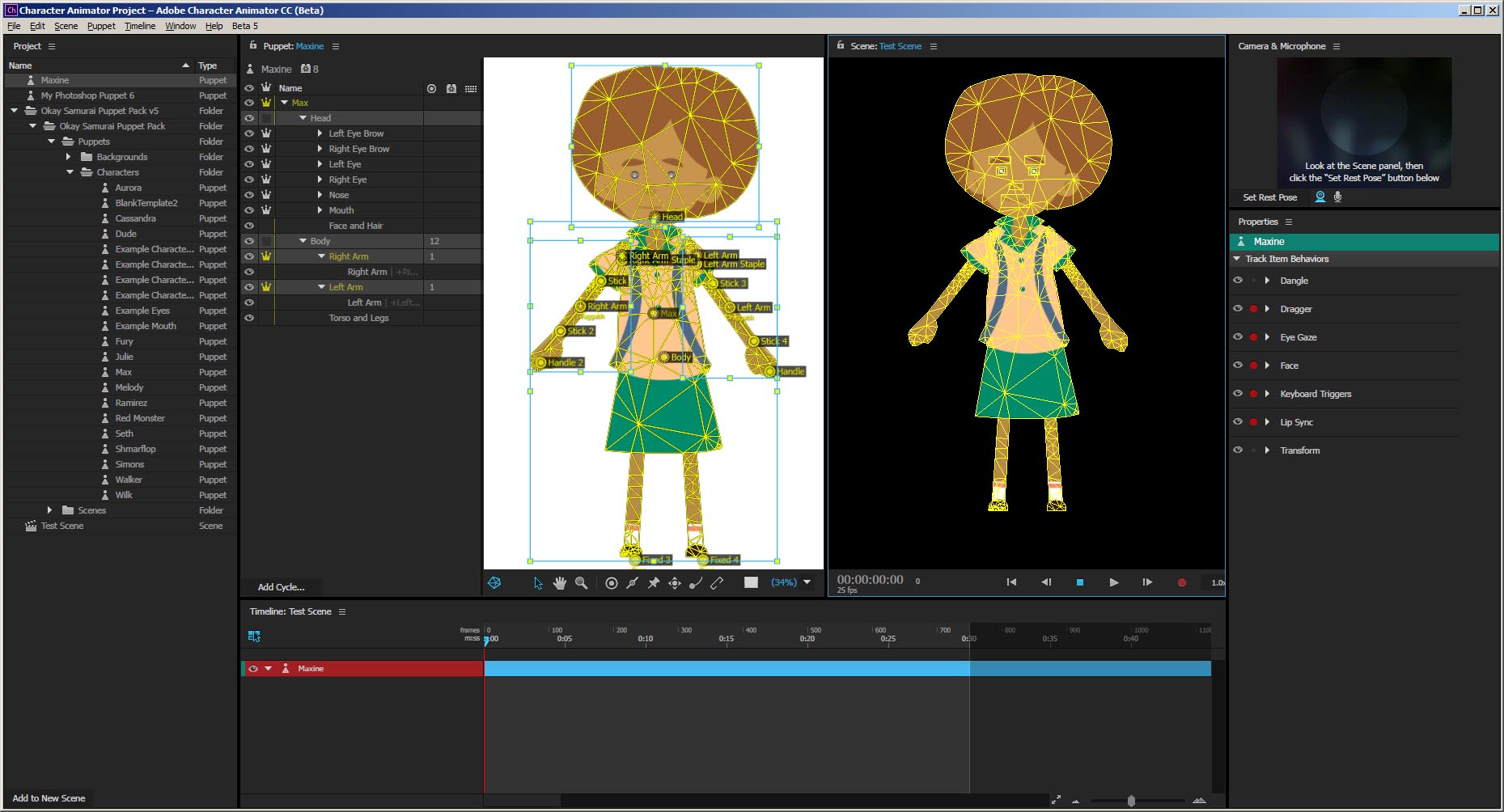This screenshot has height=812, width=1504.
Task: Expand the Left Eye Brow layer
Action: point(320,133)
